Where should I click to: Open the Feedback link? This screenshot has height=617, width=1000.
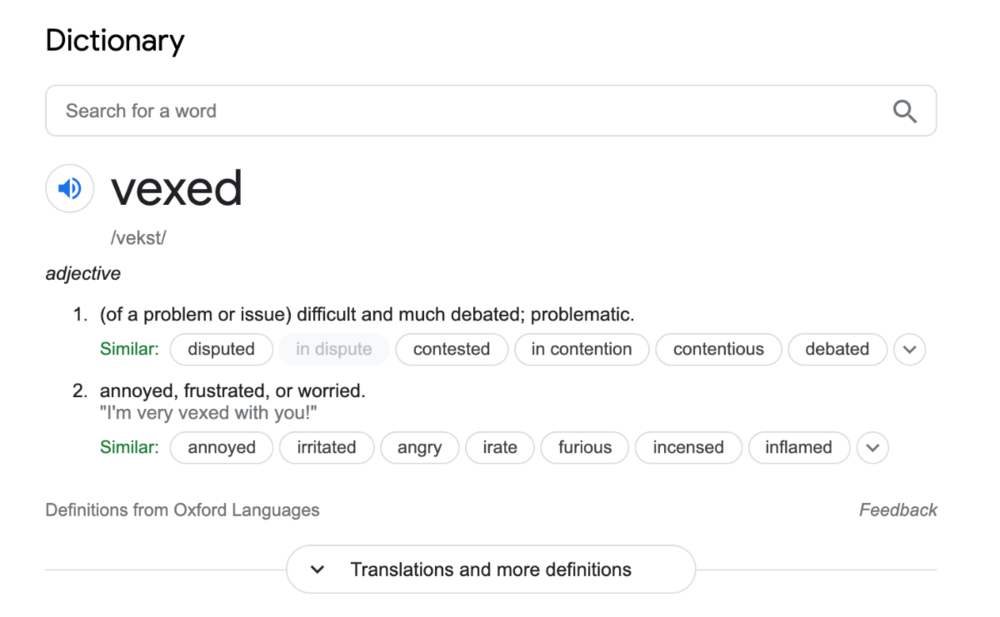(x=898, y=510)
